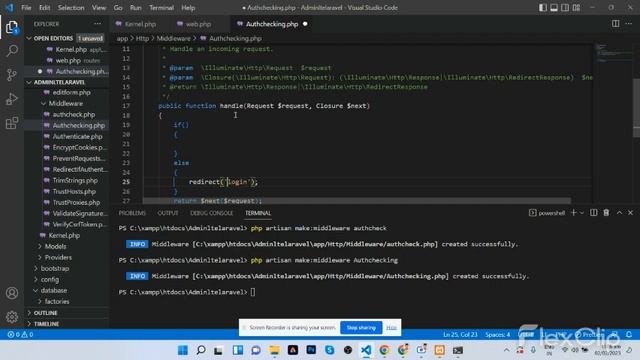This screenshot has width=640, height=360.
Task: Maximize the panel size chevron
Action: (619, 213)
